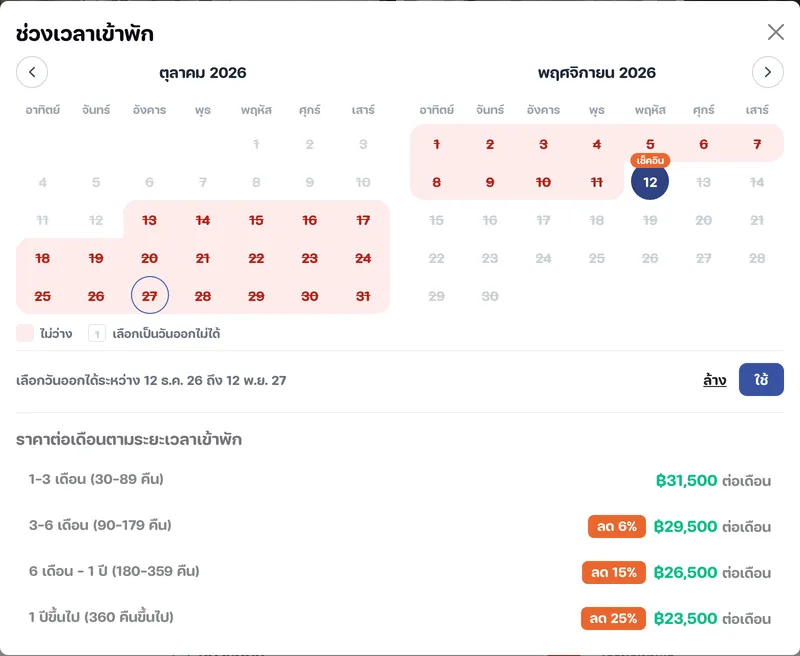Select November 20 in the calendar
Screen dimensions: 800x656
click(704, 220)
